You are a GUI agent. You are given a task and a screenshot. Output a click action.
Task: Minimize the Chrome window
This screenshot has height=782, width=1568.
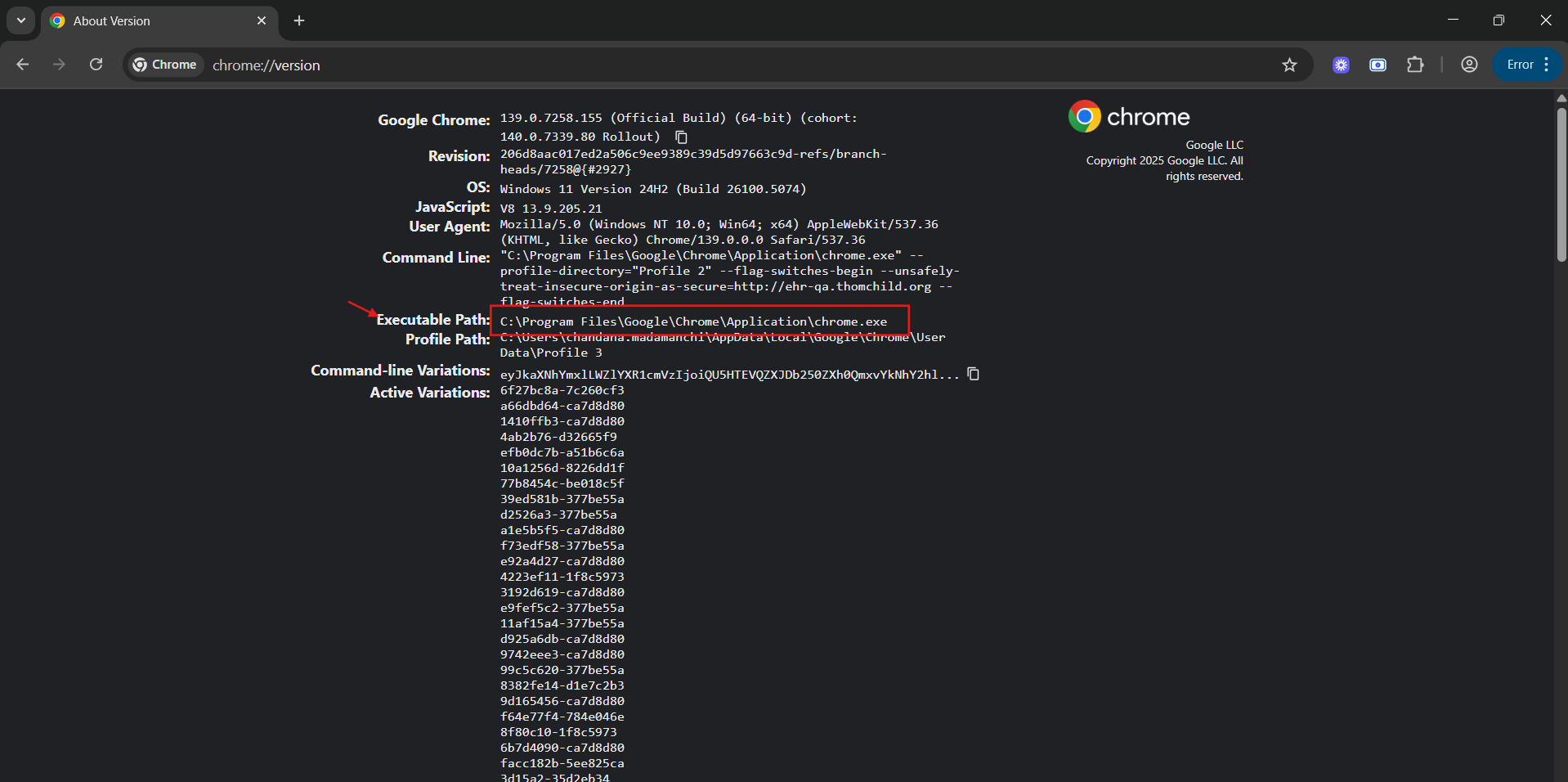pos(1453,20)
